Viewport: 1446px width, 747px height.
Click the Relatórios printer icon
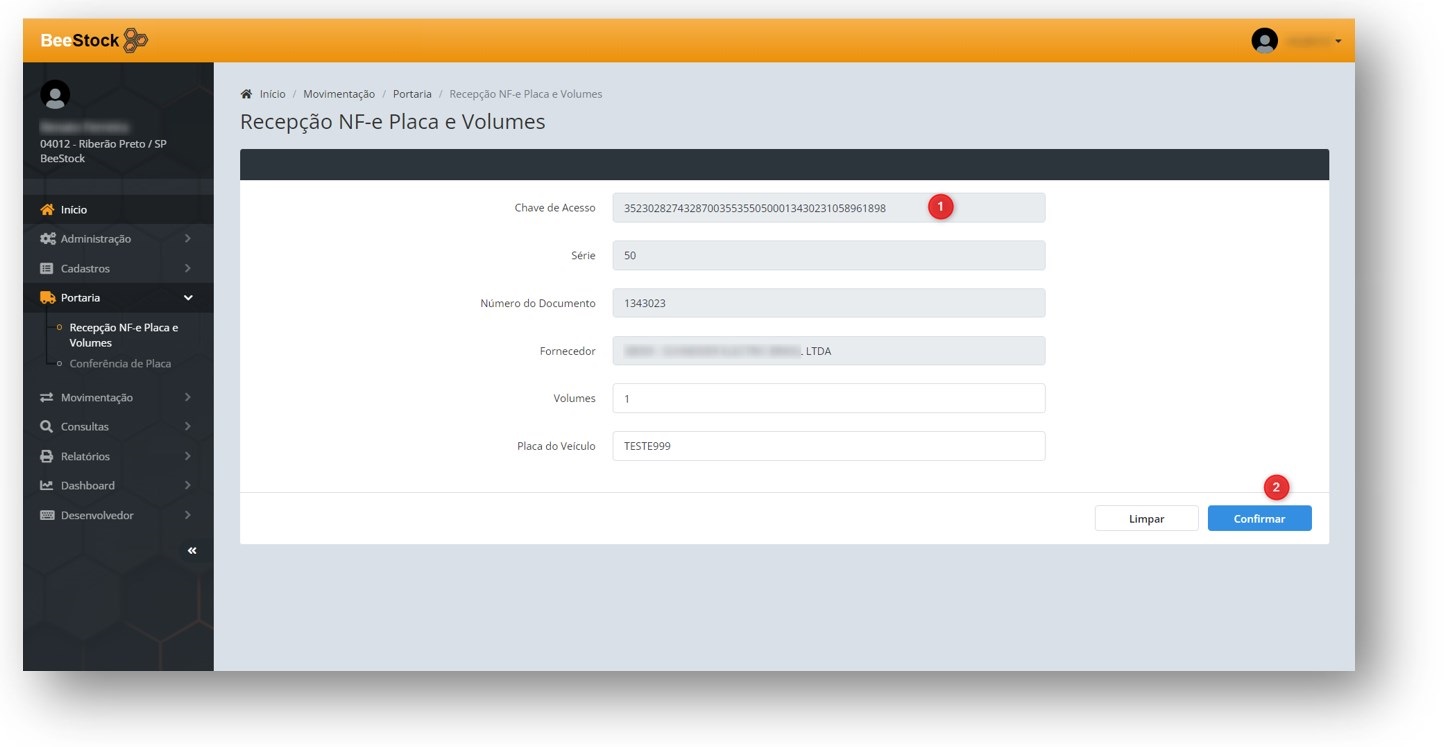[x=47, y=457]
